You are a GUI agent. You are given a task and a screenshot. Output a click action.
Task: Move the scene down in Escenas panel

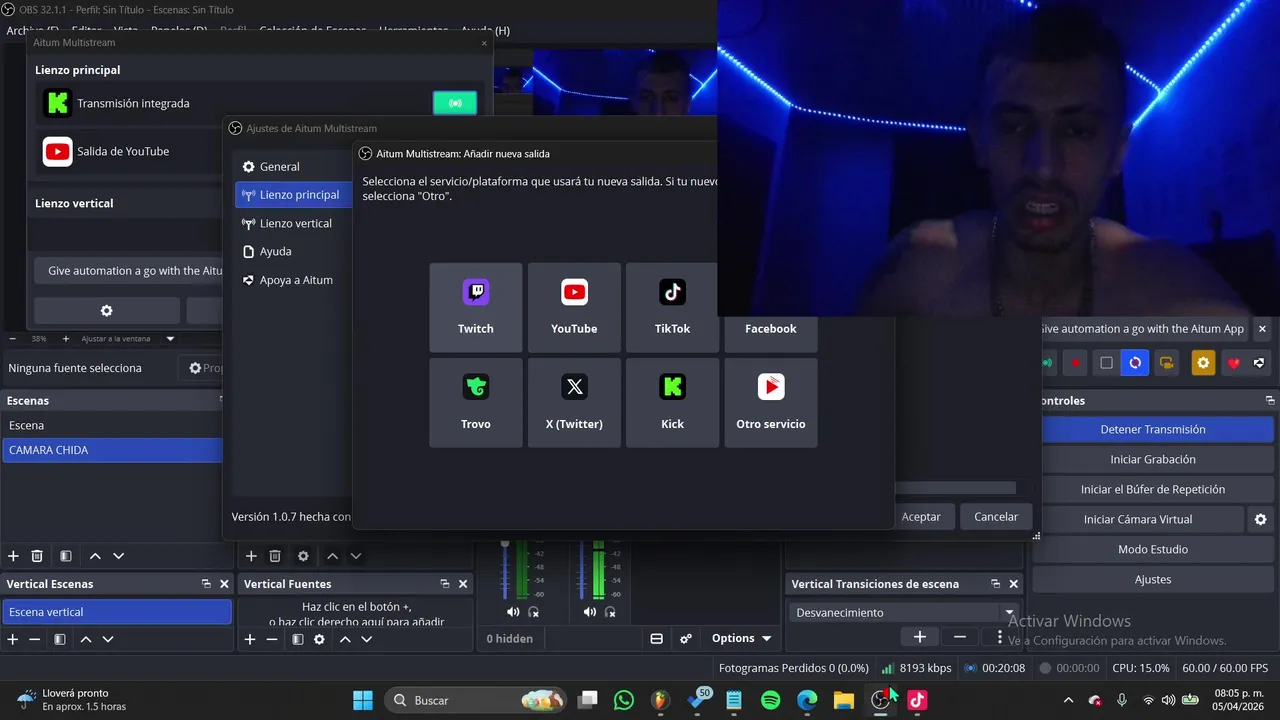point(119,556)
